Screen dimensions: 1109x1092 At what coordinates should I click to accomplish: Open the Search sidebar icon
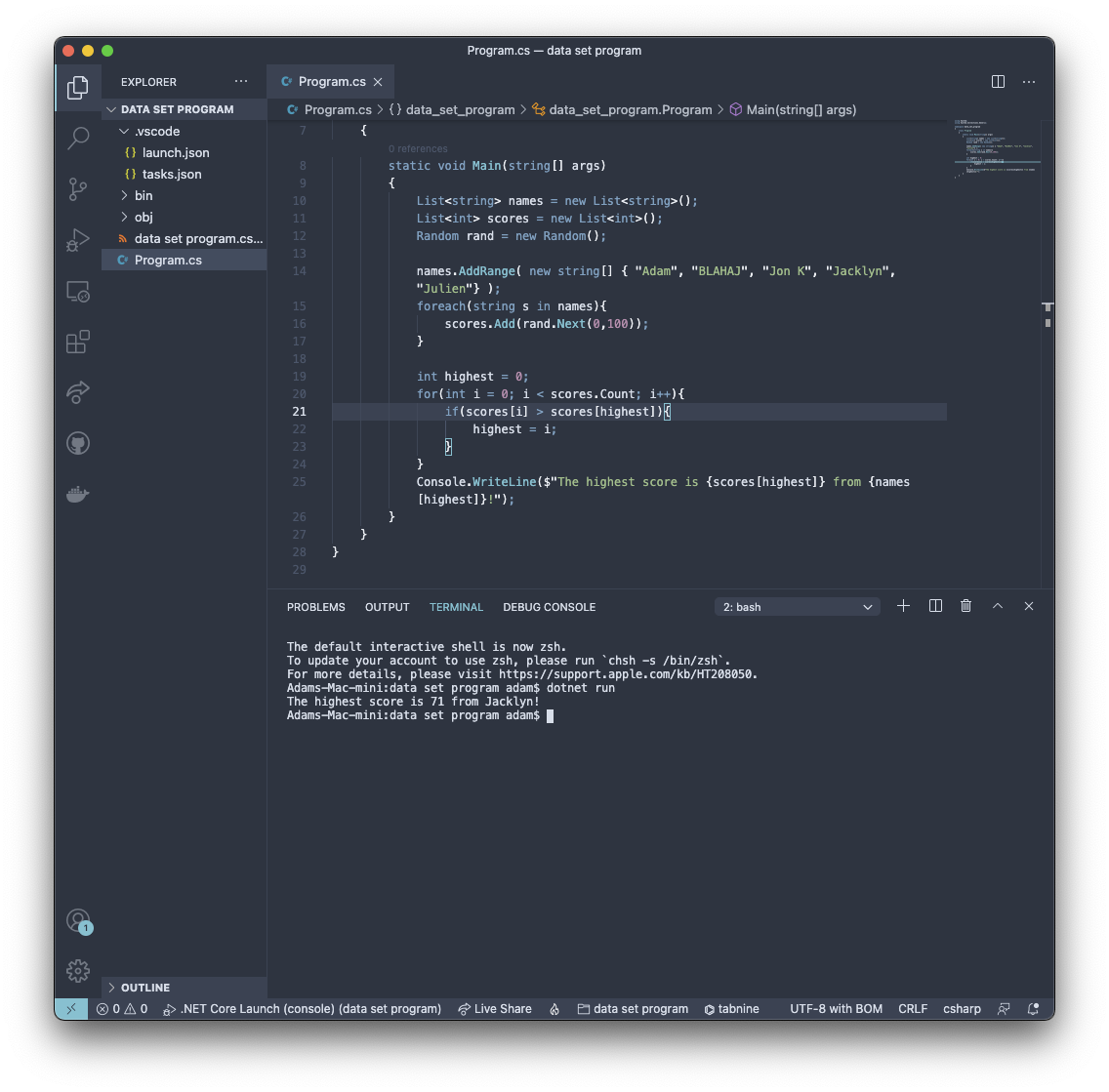coord(78,139)
